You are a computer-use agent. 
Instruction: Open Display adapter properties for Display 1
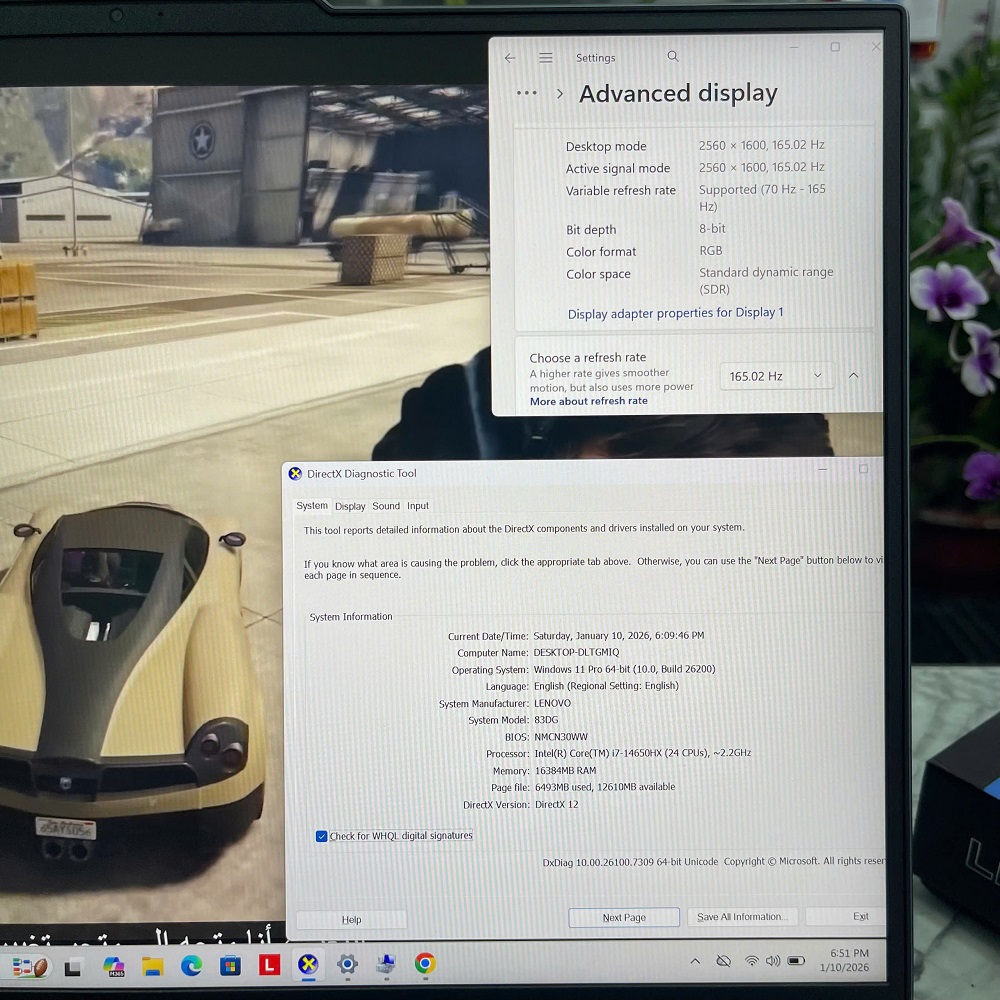pos(675,313)
